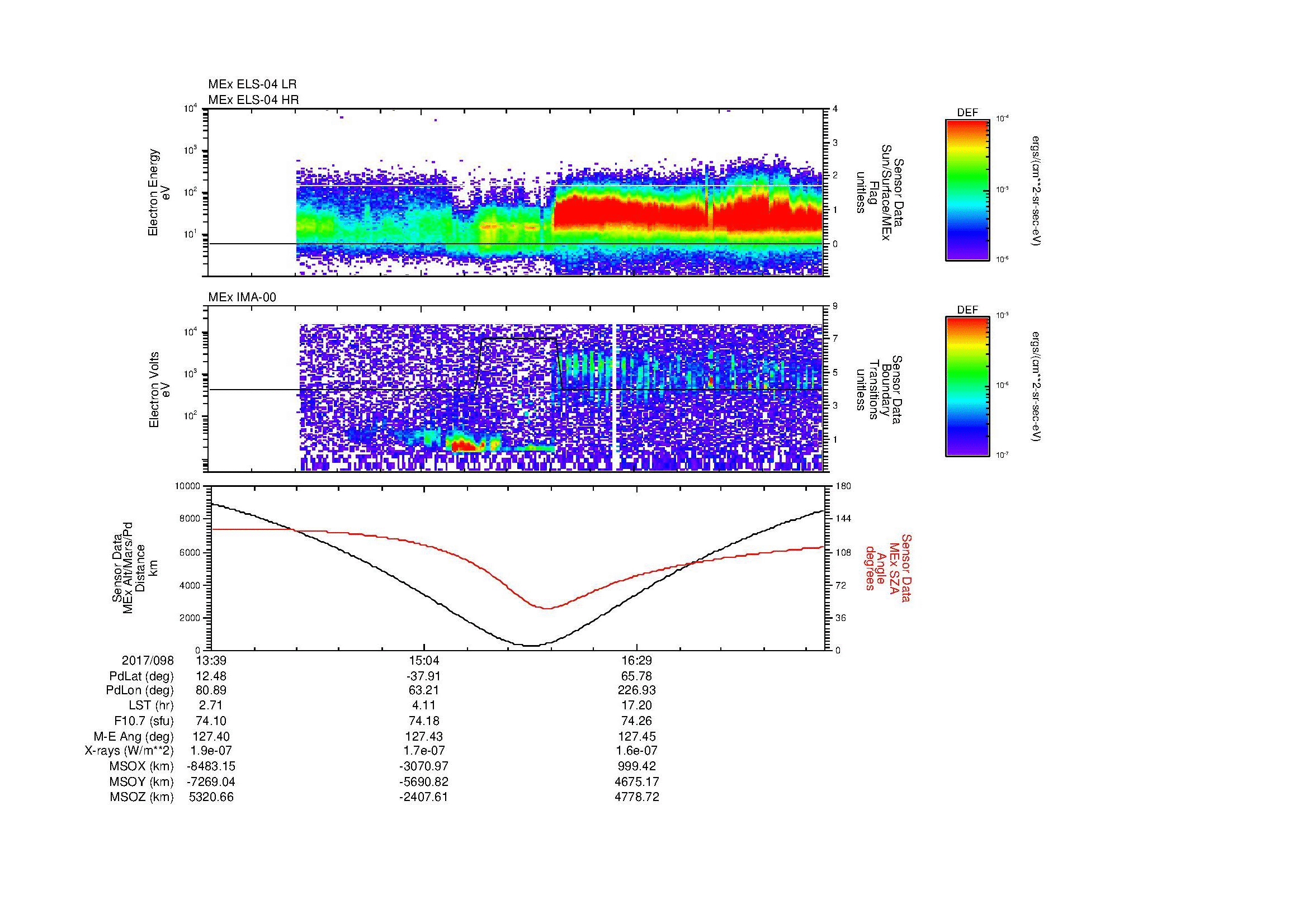This screenshot has width=1308, height=924.
Task: Click the time tick label '16:29'
Action: 637,660
